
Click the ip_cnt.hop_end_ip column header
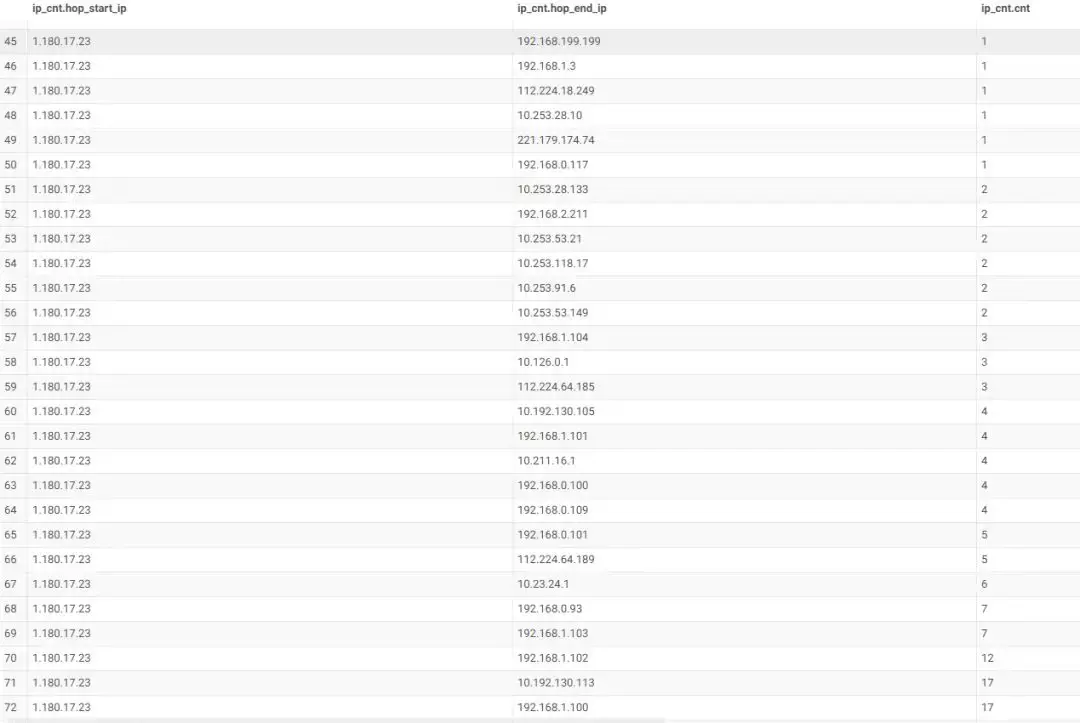pyautogui.click(x=561, y=8)
